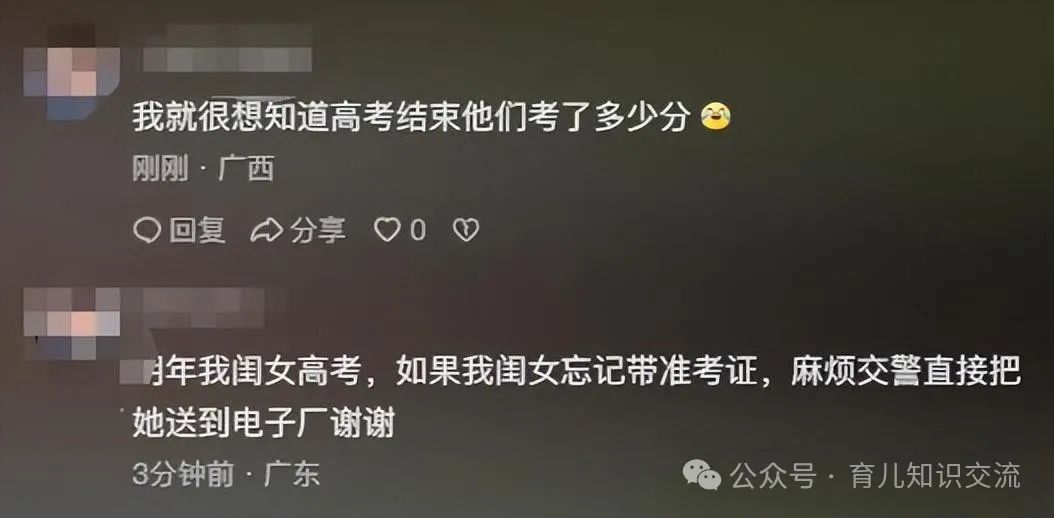Click the 刚刚 · 广西 timestamp
This screenshot has height=518, width=1054.
click(x=203, y=170)
